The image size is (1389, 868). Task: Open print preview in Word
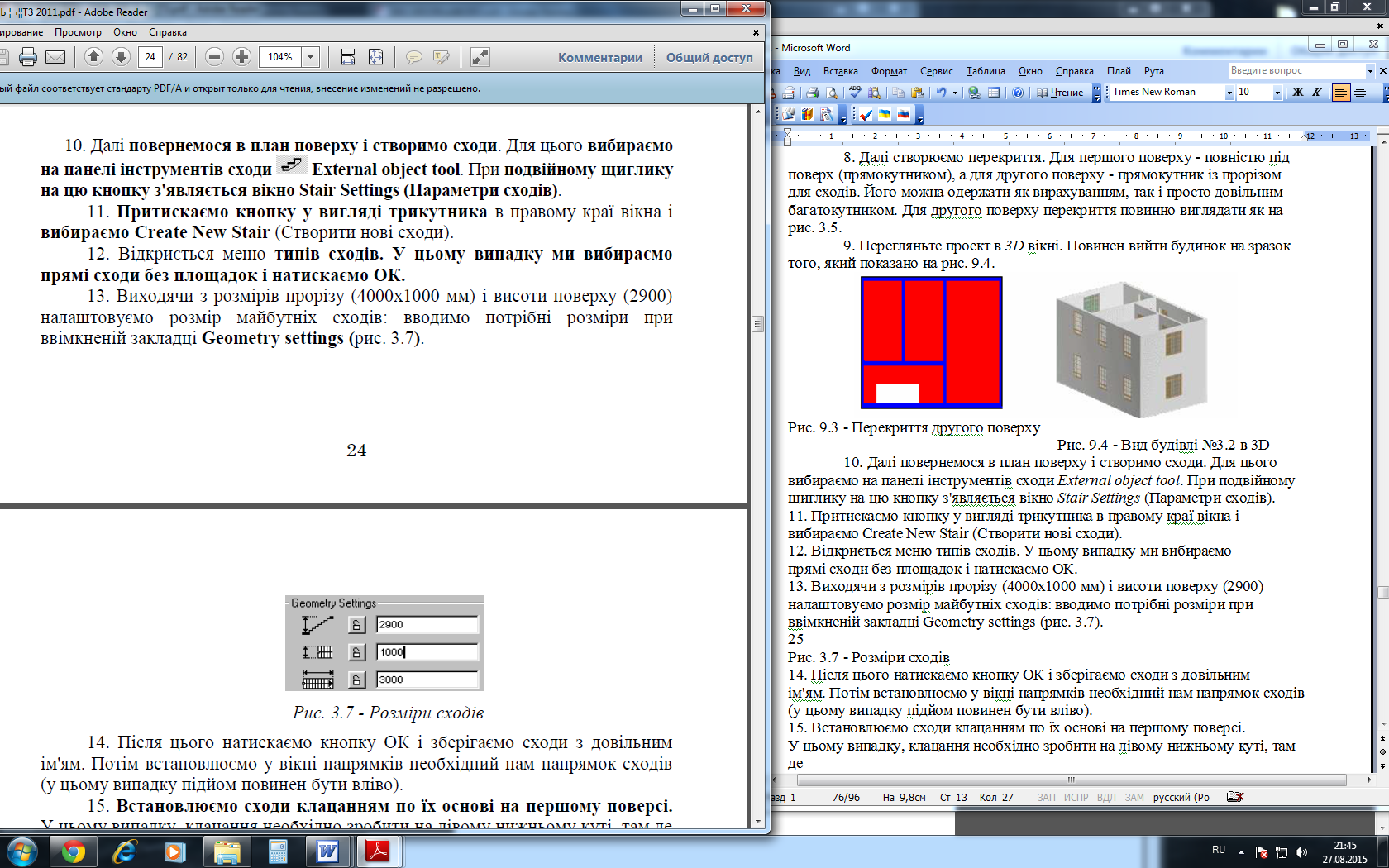point(832,93)
